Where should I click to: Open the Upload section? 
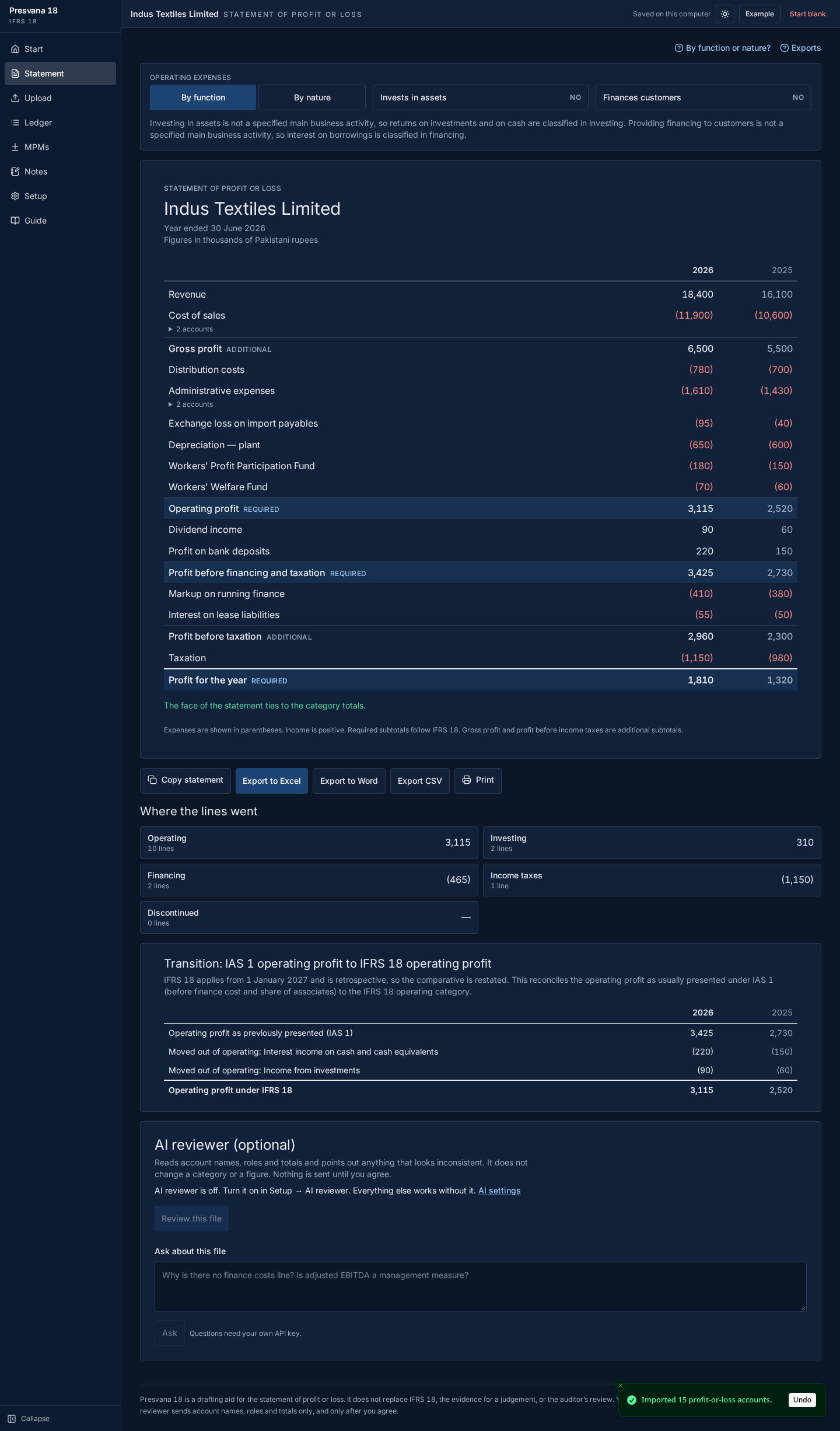[60, 98]
